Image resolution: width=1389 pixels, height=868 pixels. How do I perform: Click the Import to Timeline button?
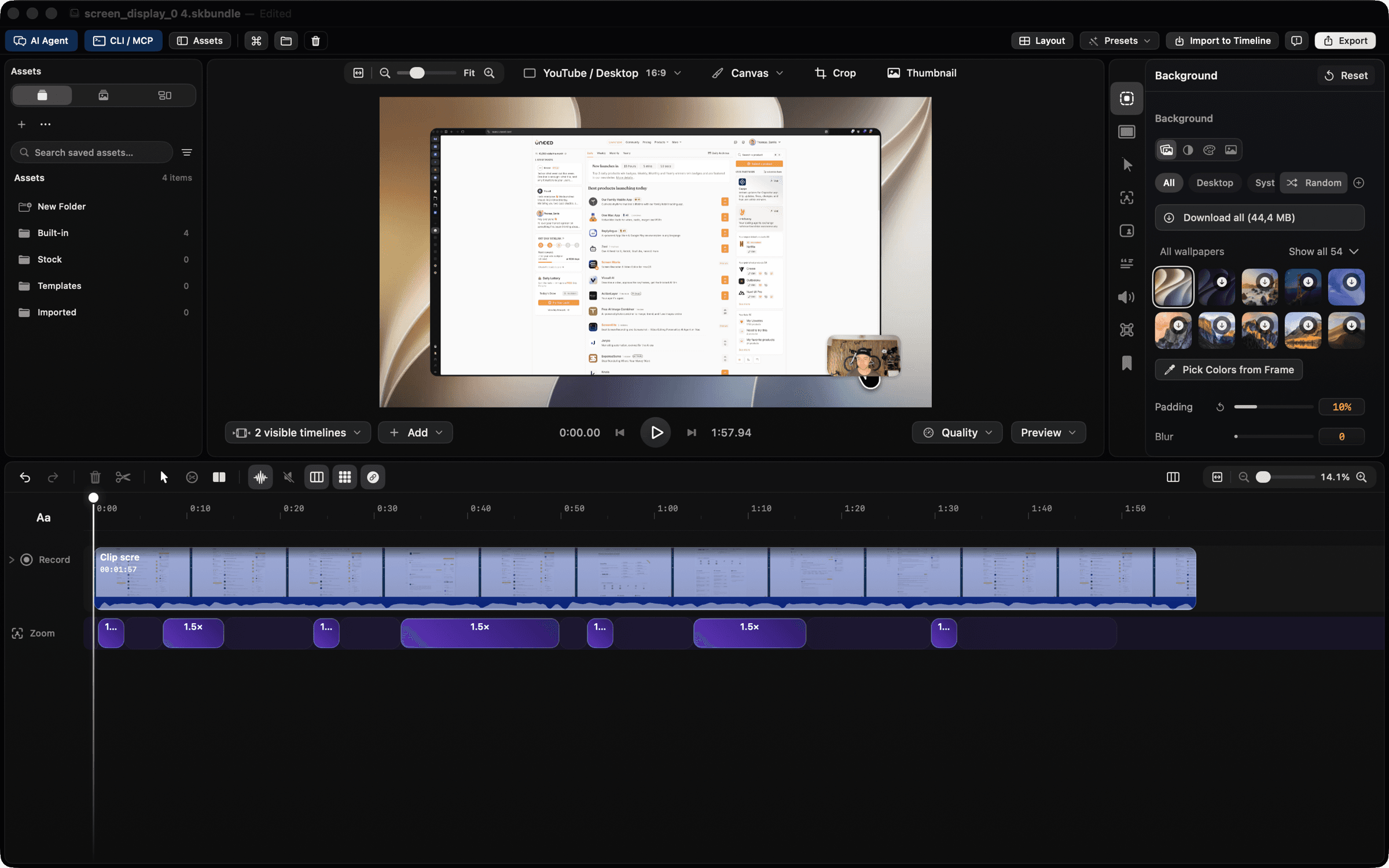[x=1222, y=41]
